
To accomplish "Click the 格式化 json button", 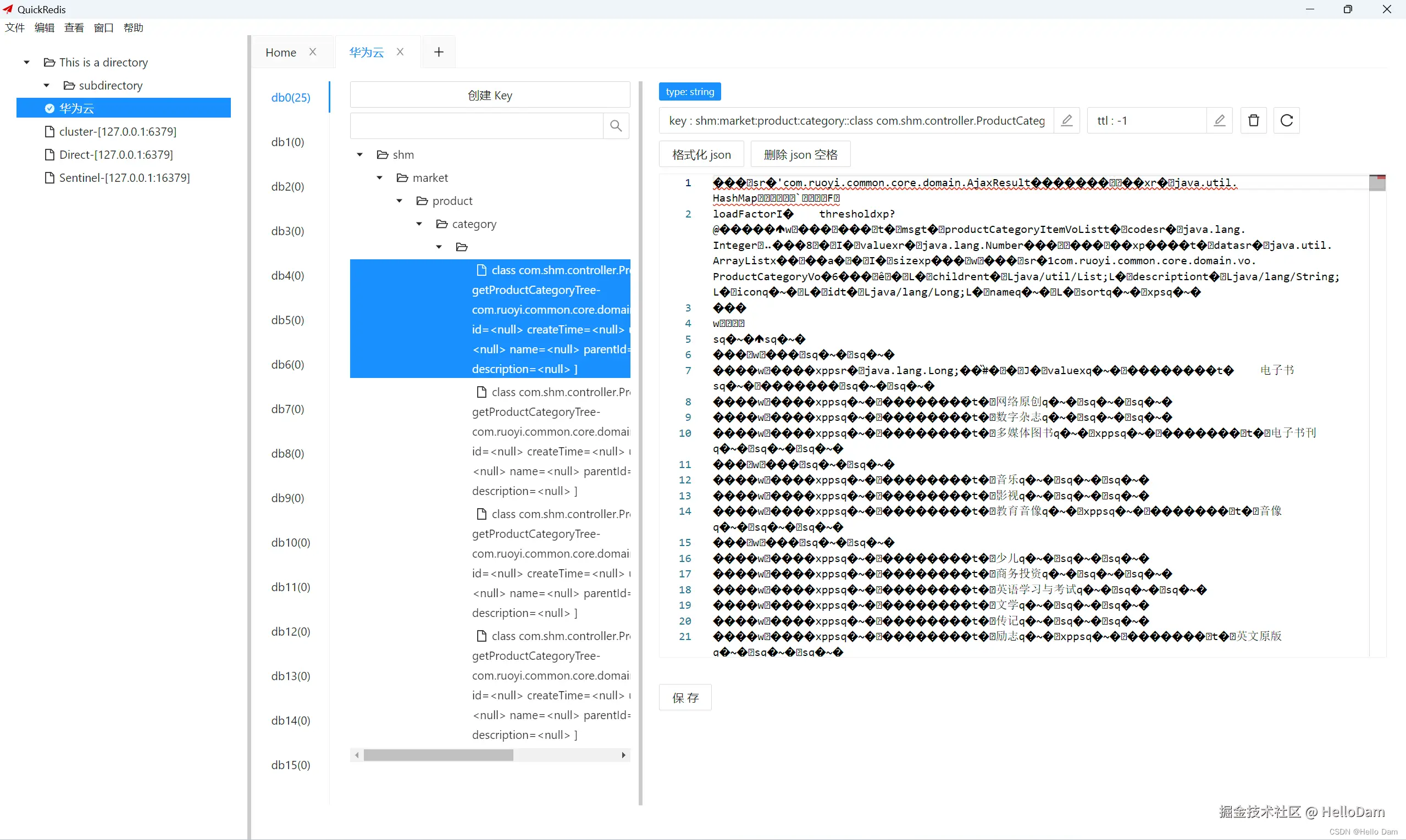I will click(700, 154).
